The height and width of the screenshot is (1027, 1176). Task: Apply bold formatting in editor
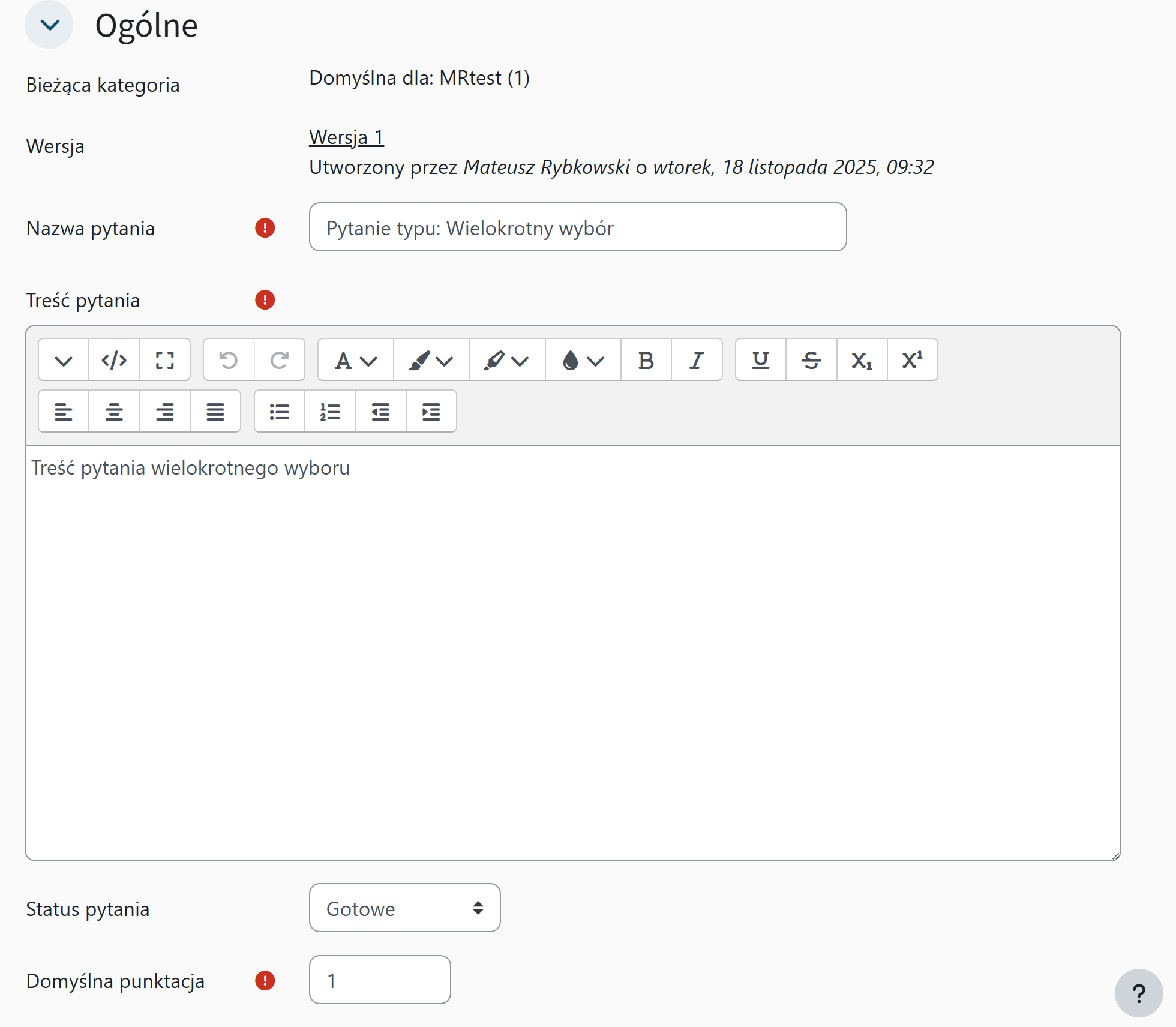(x=646, y=360)
